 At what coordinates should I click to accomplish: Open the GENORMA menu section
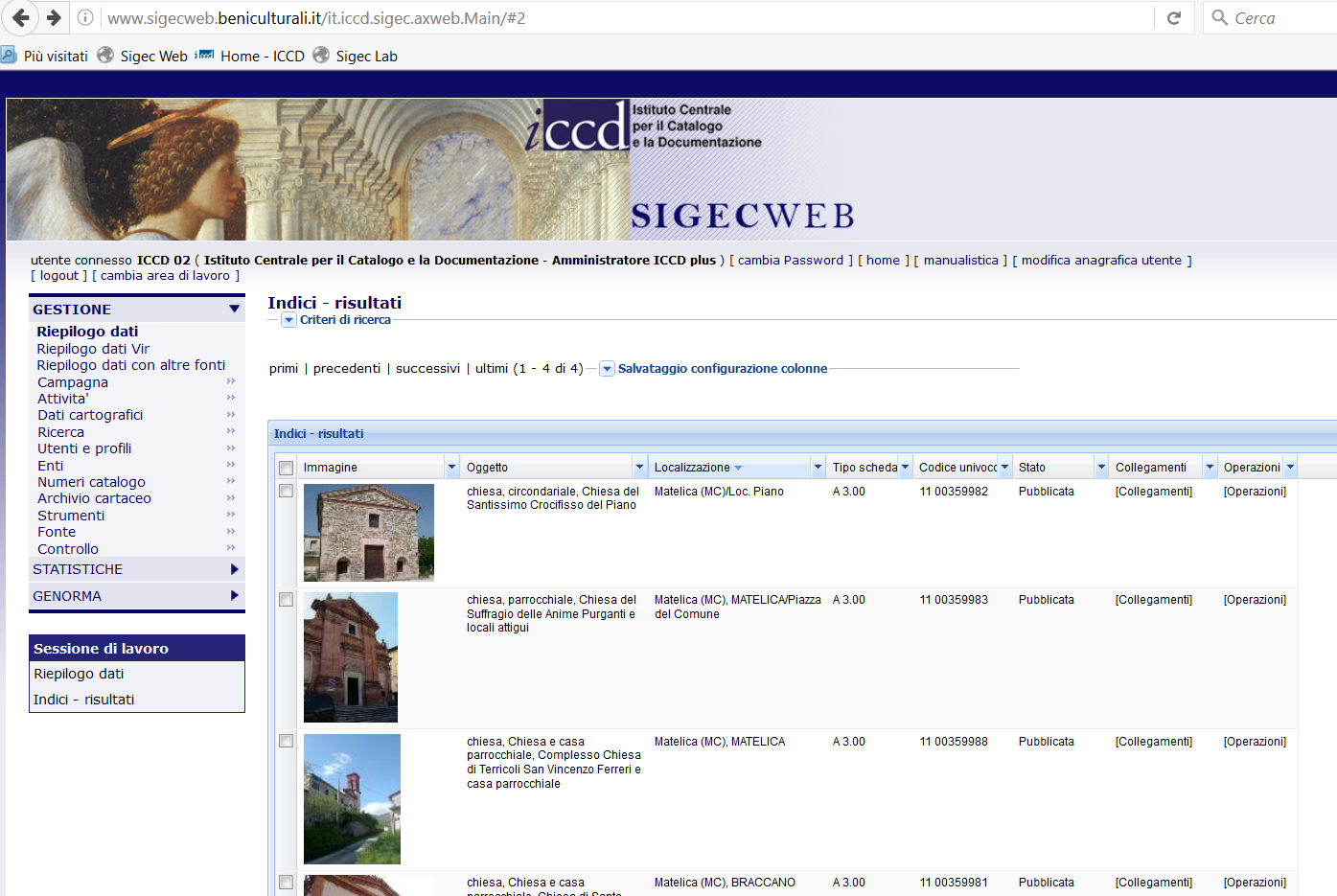coord(235,596)
